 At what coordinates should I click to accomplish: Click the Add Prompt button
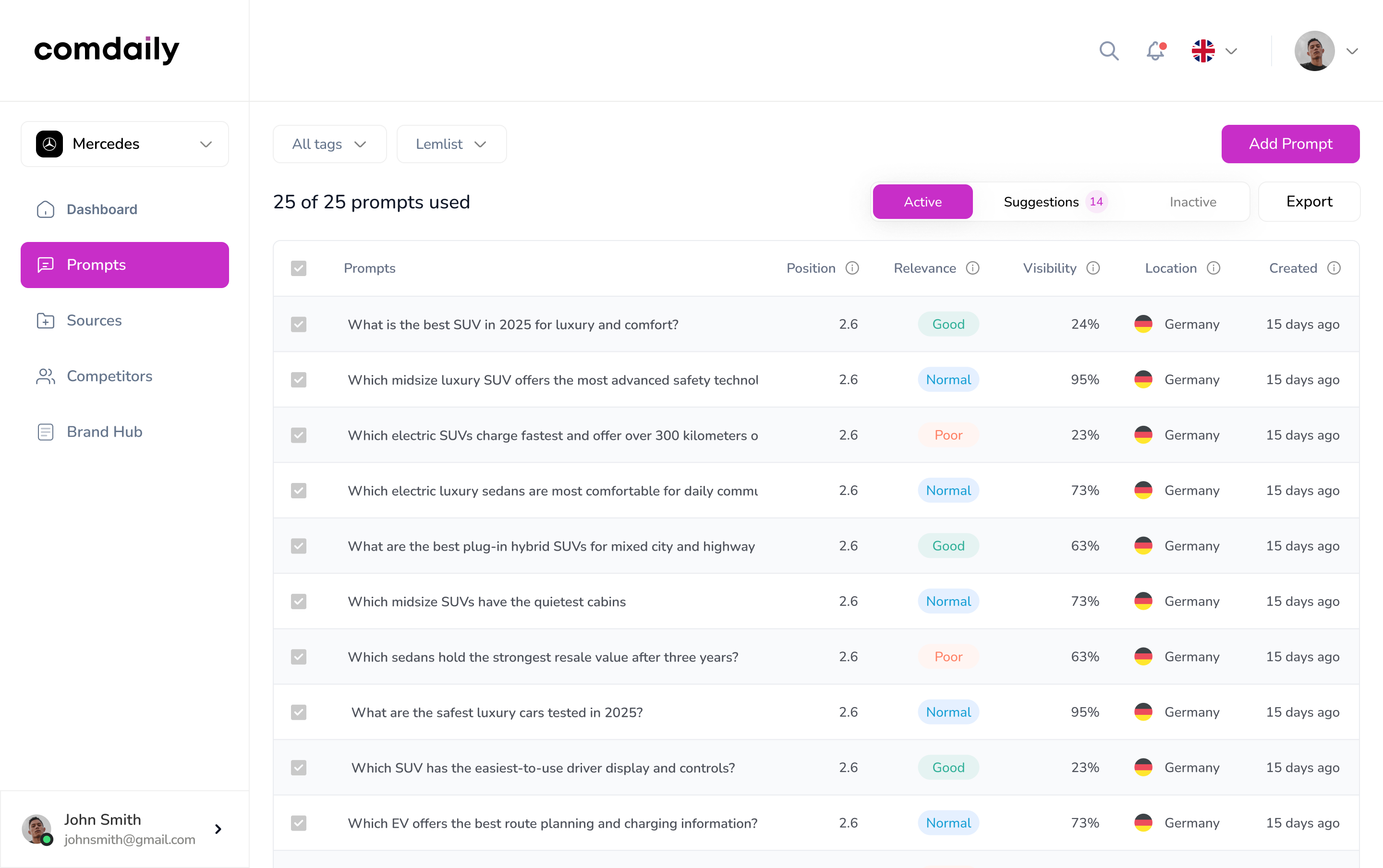click(1290, 144)
